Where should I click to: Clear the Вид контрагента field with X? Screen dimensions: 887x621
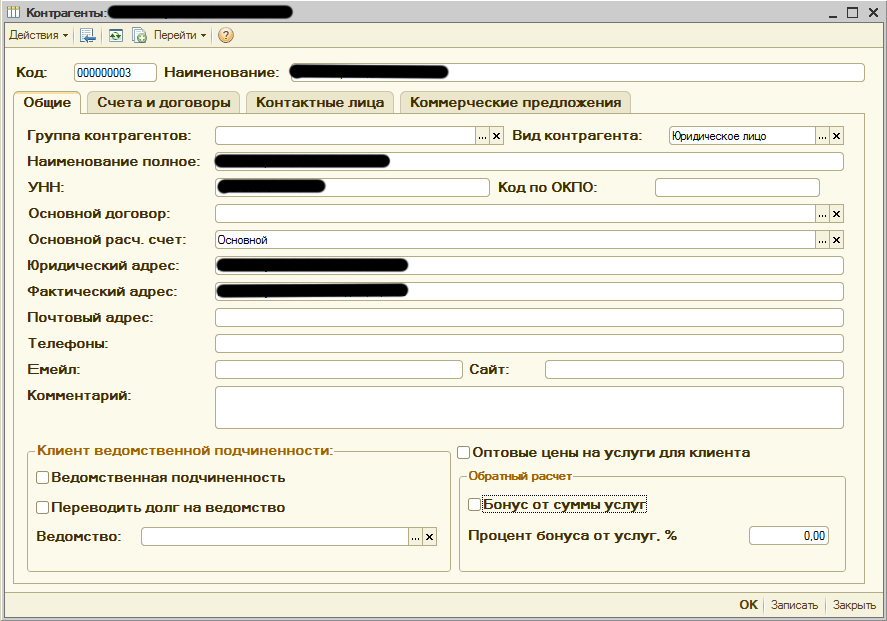[837, 136]
